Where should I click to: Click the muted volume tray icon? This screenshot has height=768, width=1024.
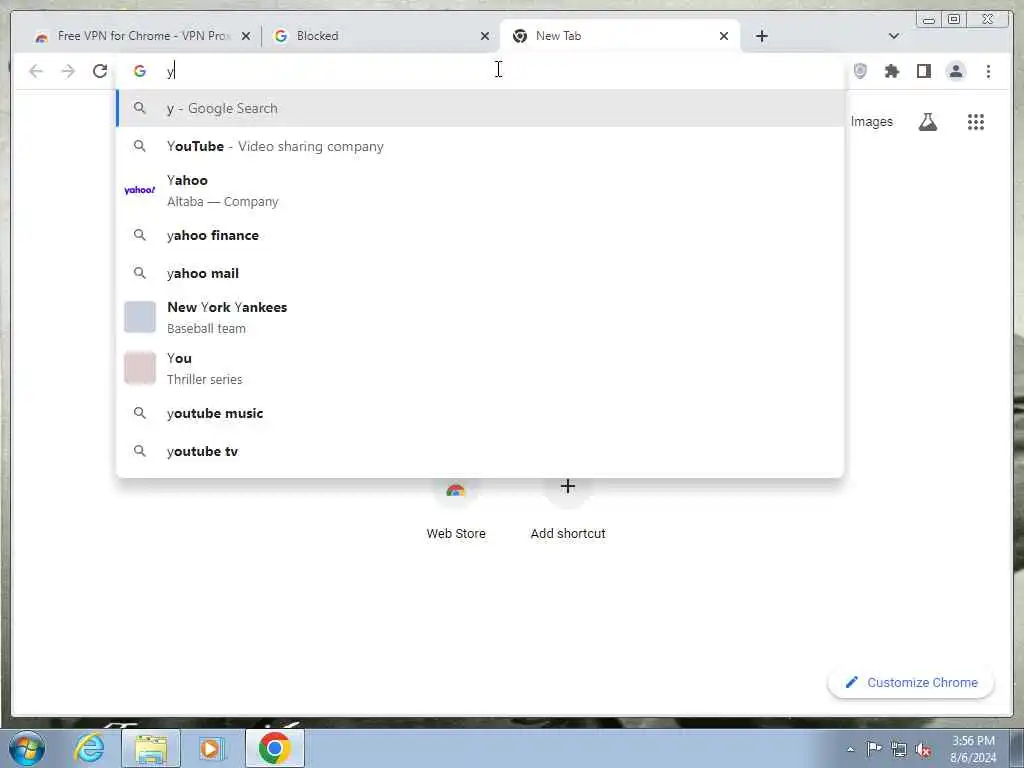923,750
